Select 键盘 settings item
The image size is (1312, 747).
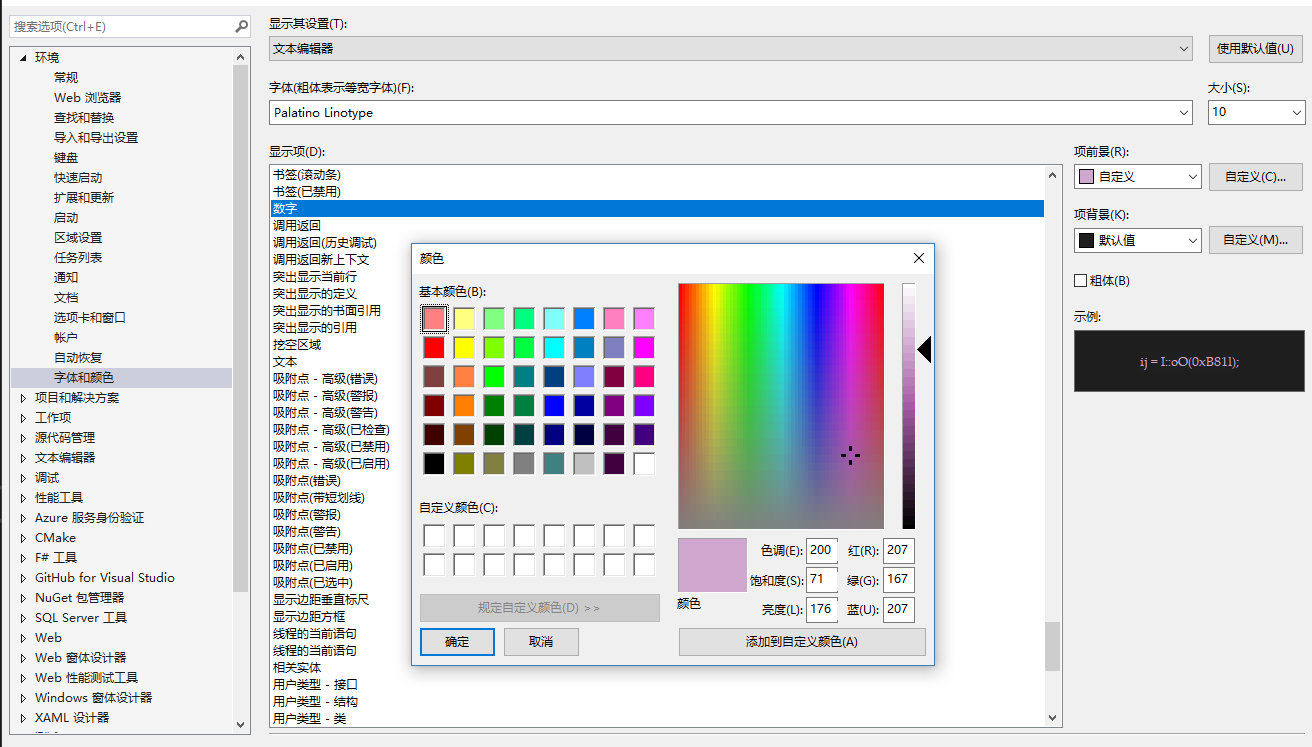[66, 157]
